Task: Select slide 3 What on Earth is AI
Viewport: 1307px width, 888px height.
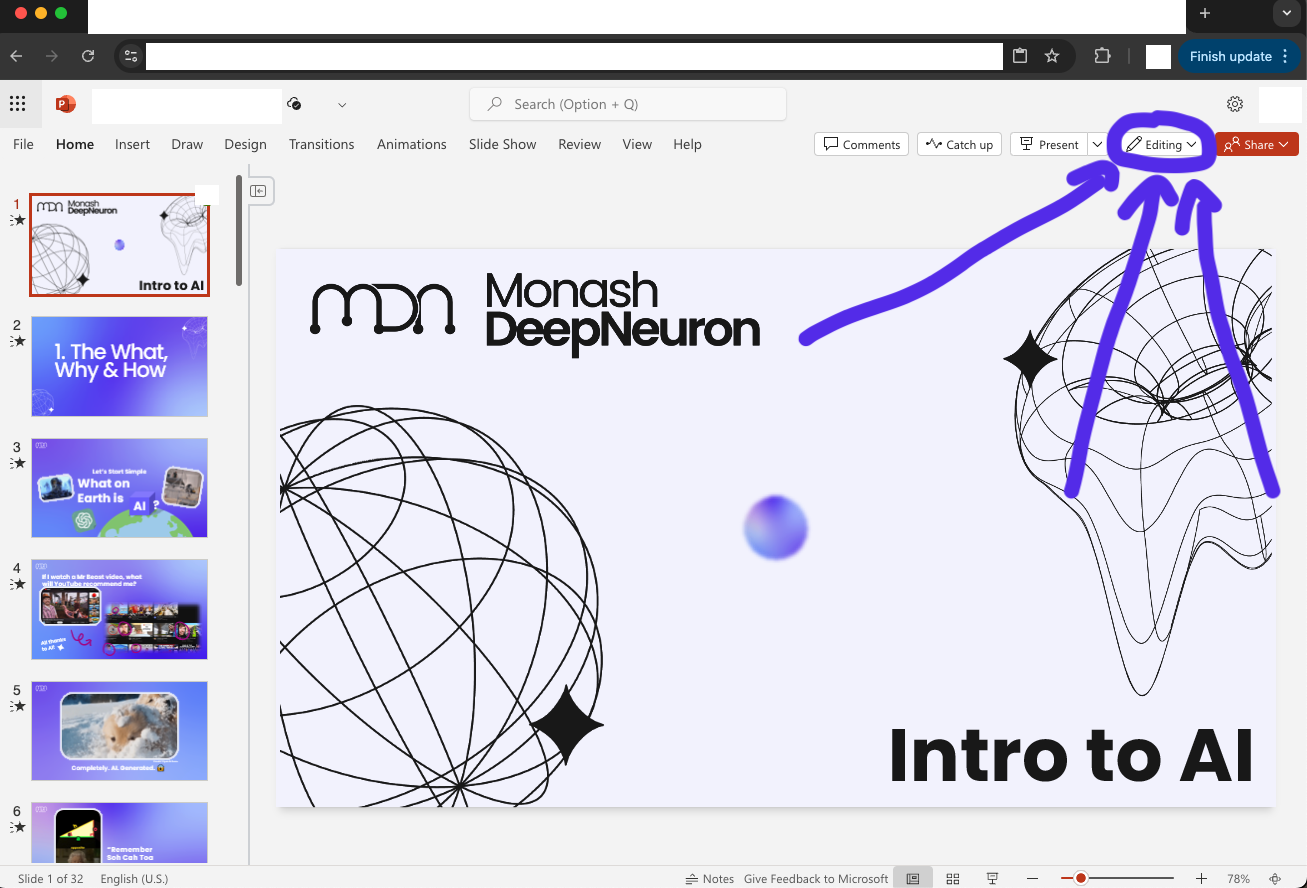Action: click(x=119, y=488)
